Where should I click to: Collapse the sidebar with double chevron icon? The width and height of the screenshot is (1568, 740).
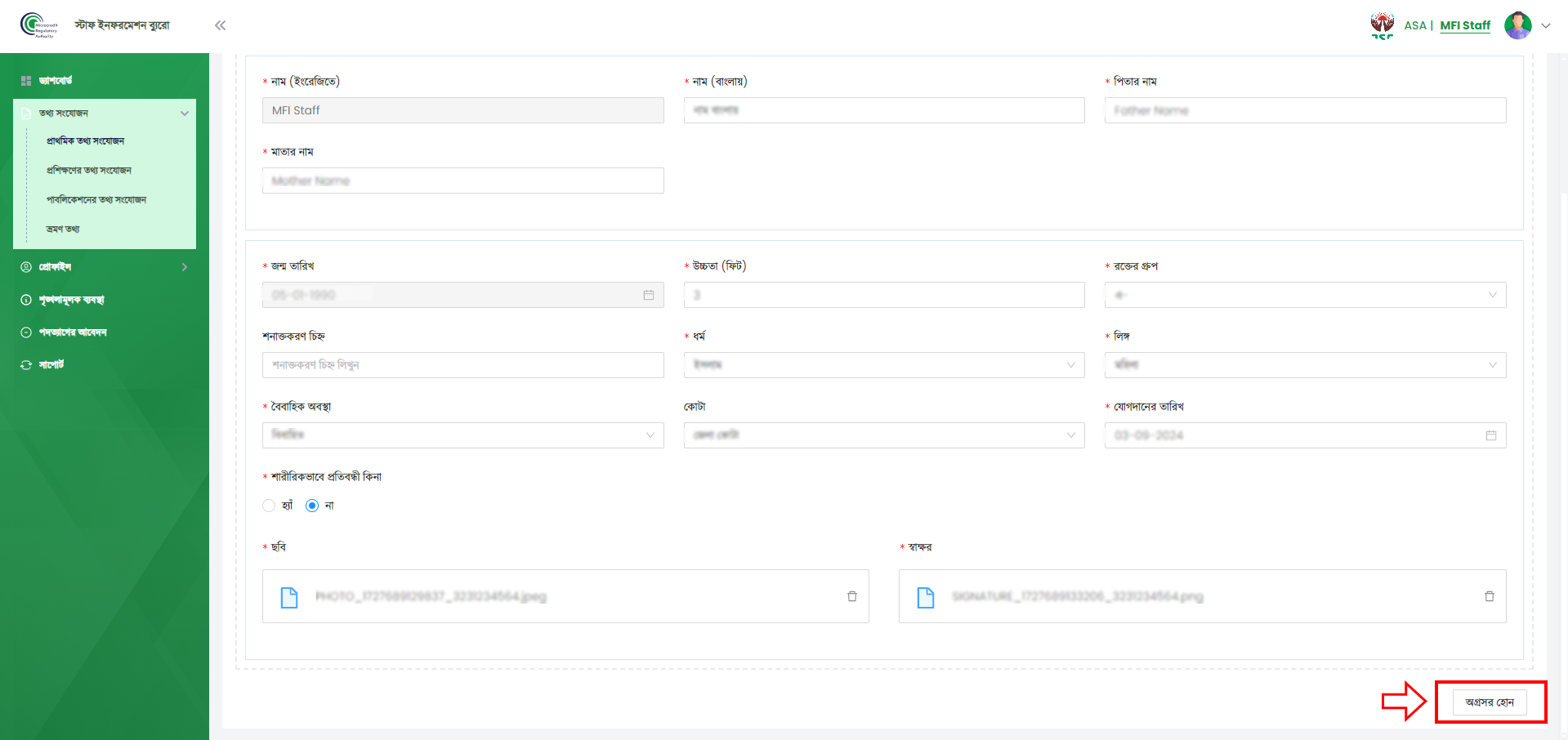[220, 25]
